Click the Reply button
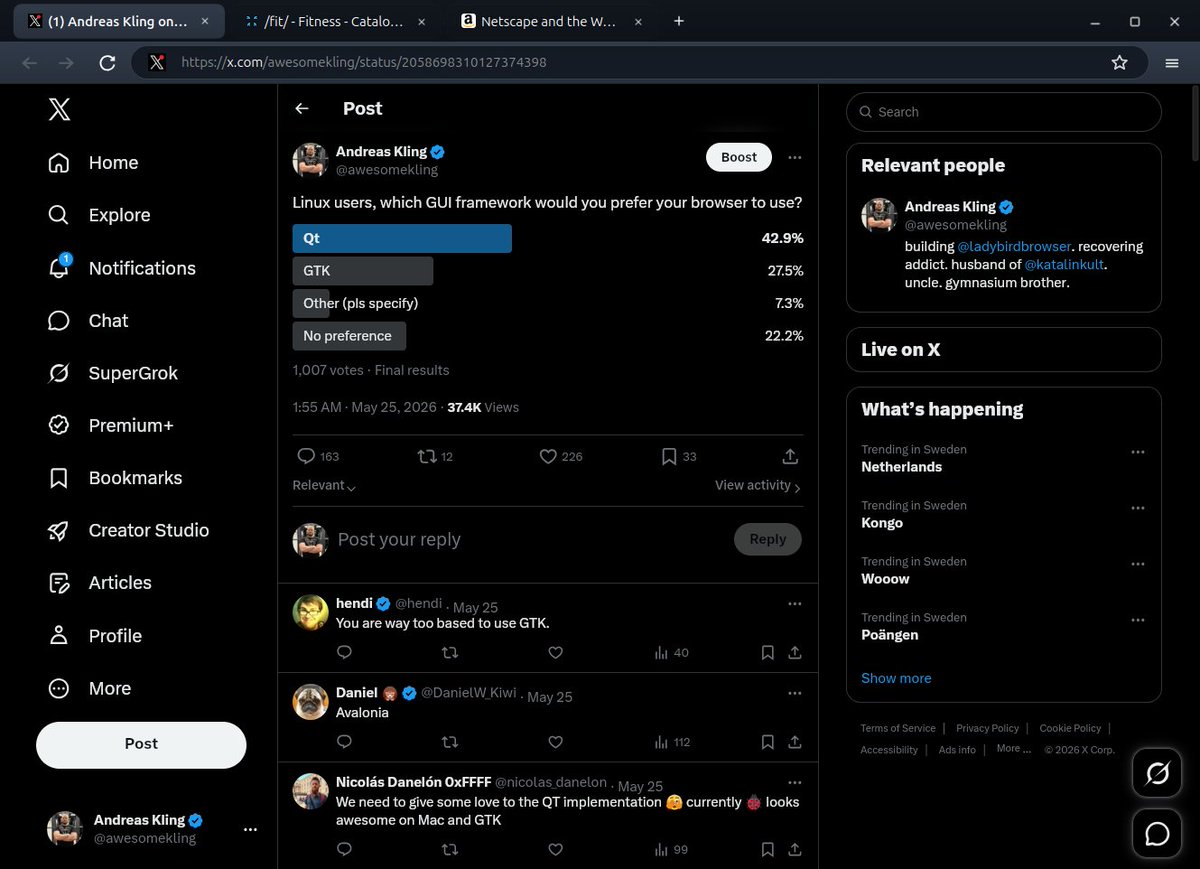Viewport: 1200px width, 869px height. click(768, 539)
